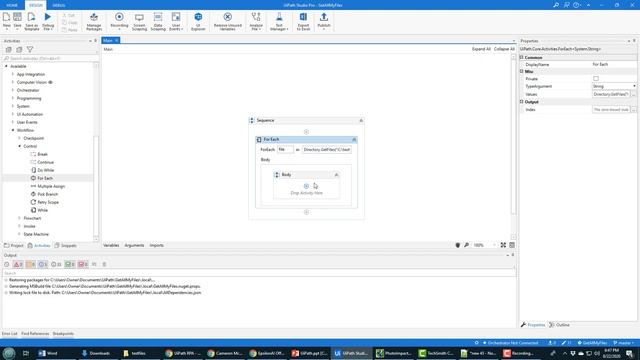Image resolution: width=640 pixels, height=360 pixels.
Task: Open Outline panel tab
Action: tap(560, 325)
